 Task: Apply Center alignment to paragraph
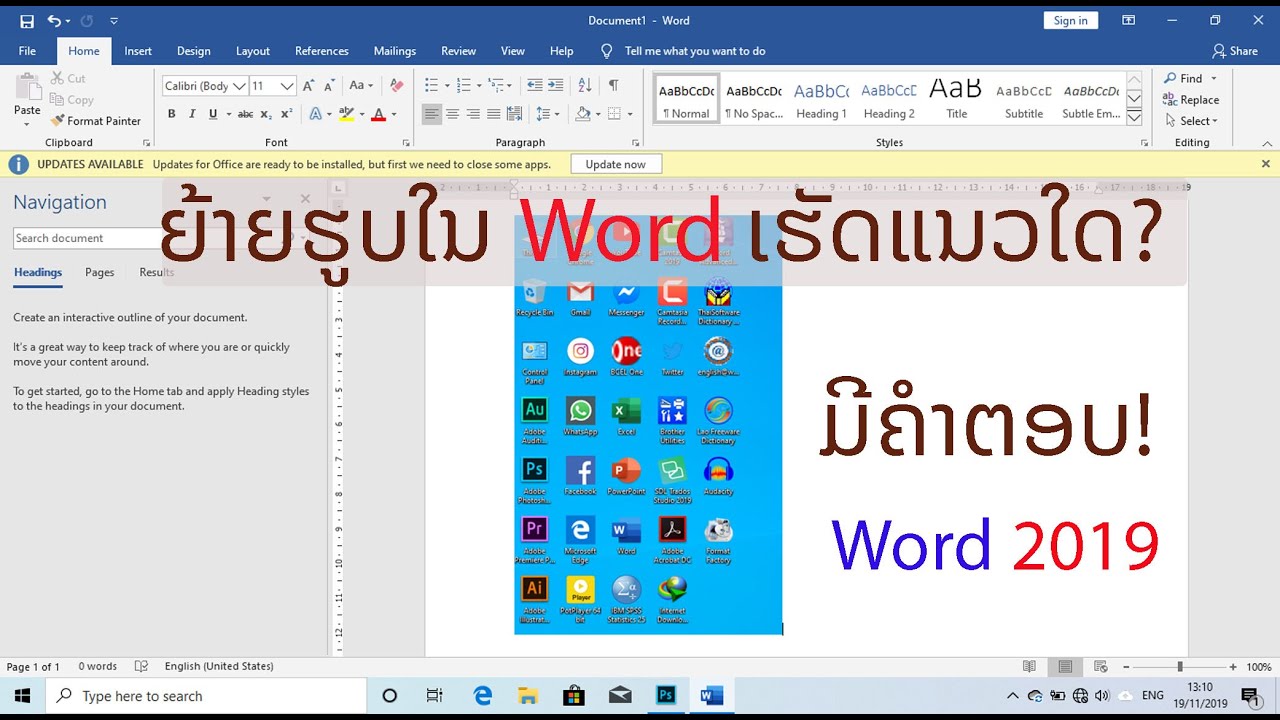[453, 114]
